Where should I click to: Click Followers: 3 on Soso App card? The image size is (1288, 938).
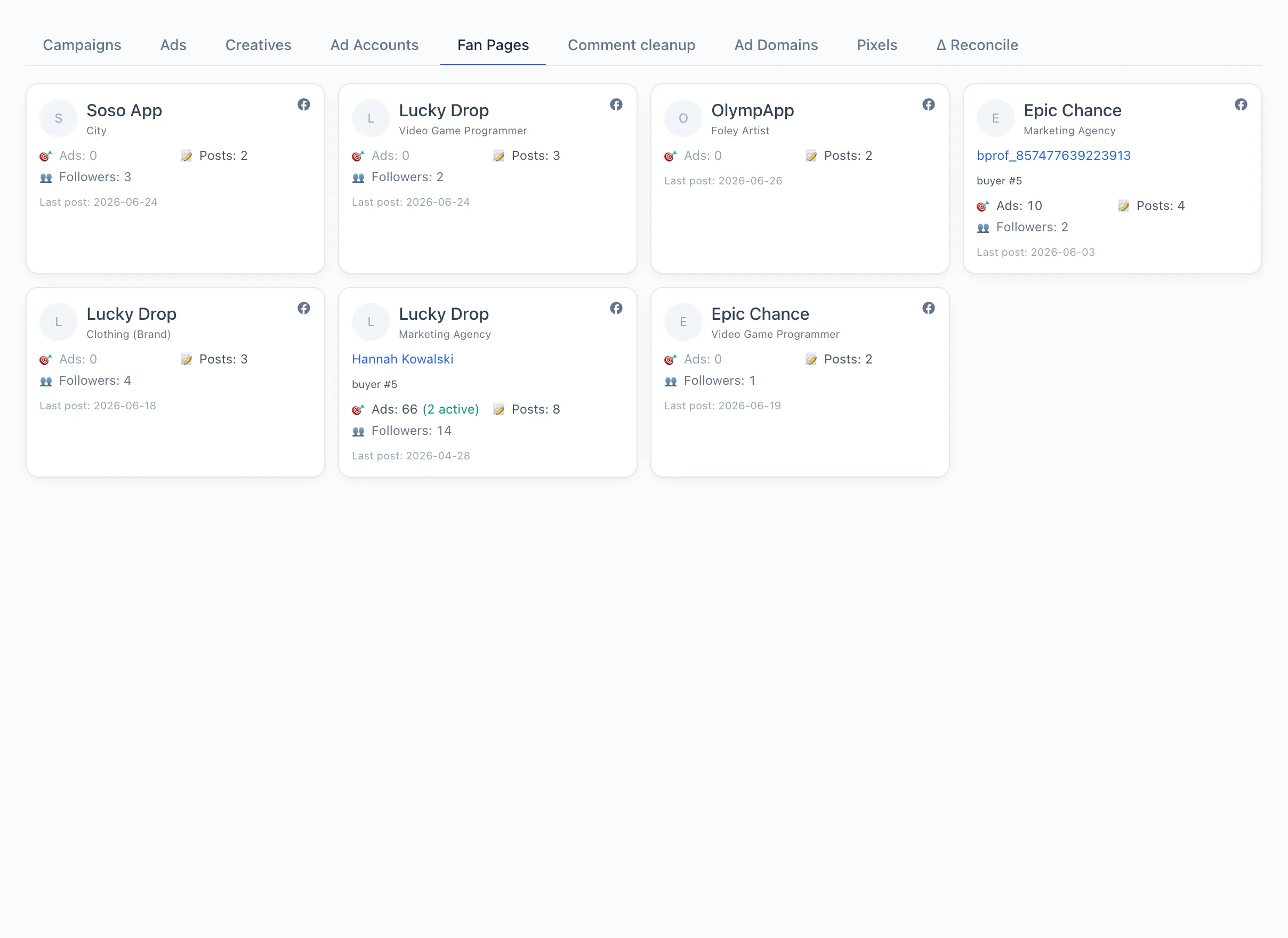coord(95,177)
